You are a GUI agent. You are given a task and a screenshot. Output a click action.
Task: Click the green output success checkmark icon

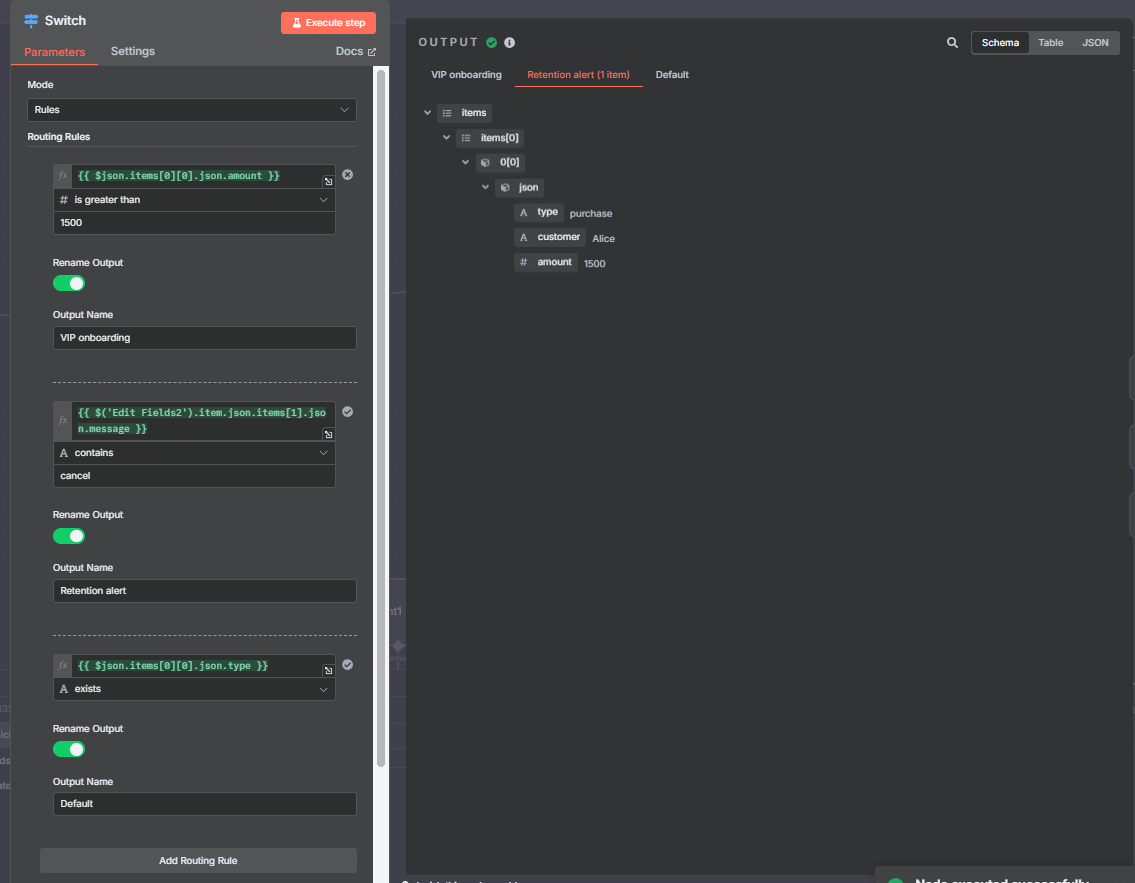pos(491,43)
